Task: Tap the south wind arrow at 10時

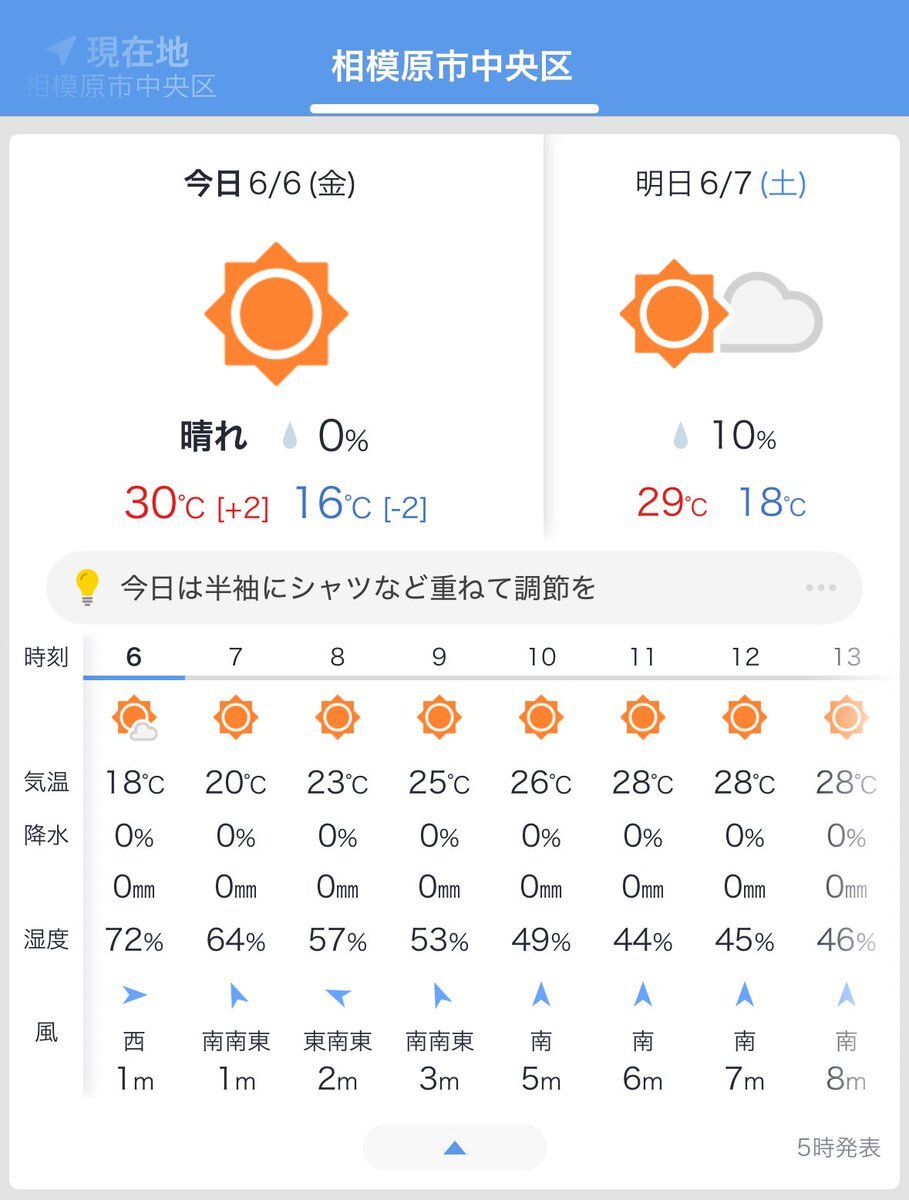Action: (541, 994)
